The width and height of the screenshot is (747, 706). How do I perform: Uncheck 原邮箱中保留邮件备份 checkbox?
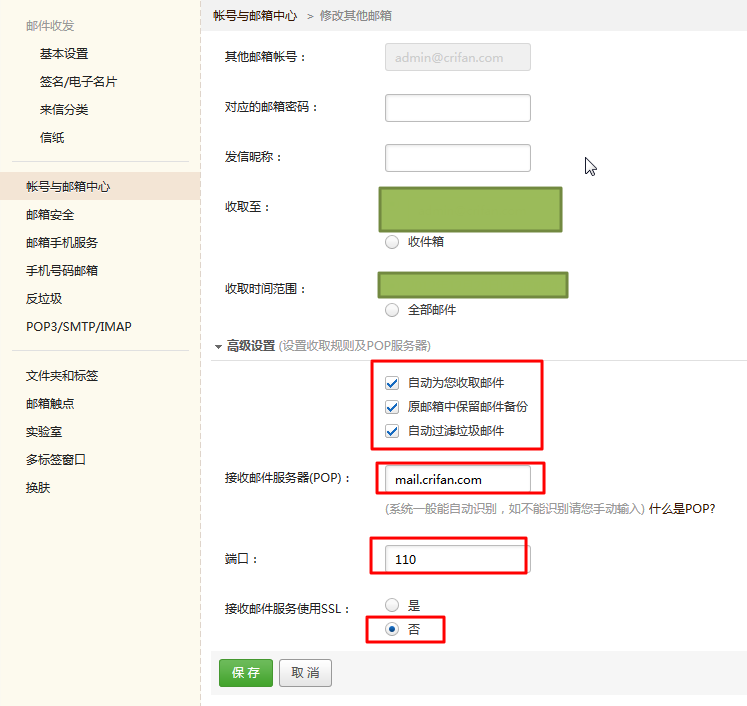pos(392,407)
